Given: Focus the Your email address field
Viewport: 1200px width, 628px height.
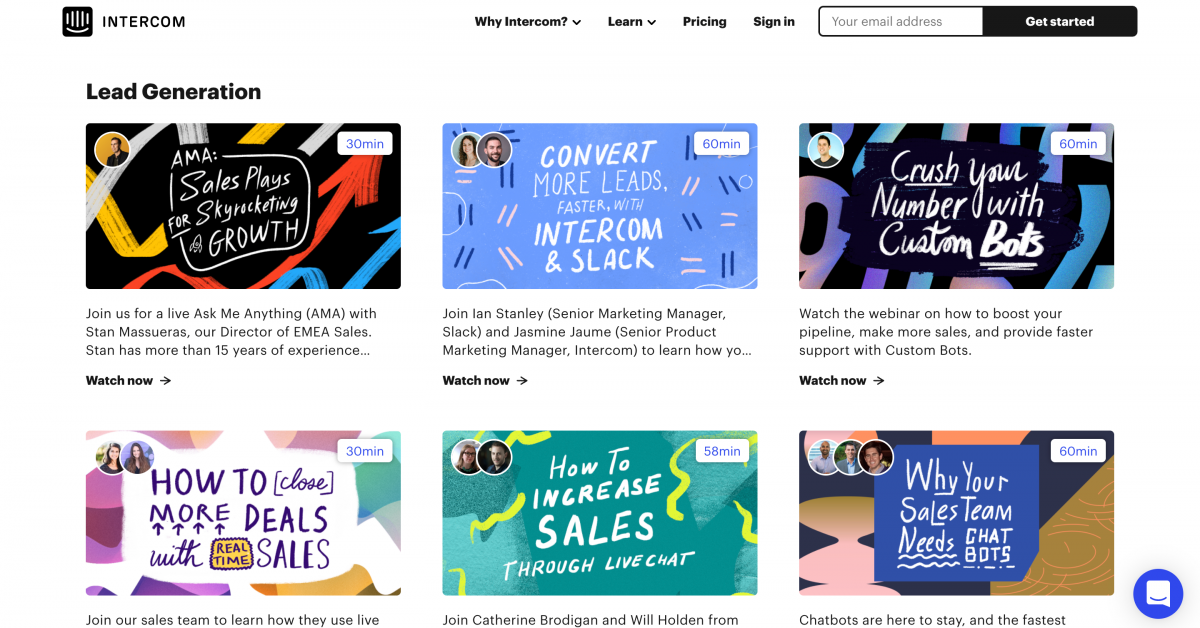Looking at the screenshot, I should point(901,21).
